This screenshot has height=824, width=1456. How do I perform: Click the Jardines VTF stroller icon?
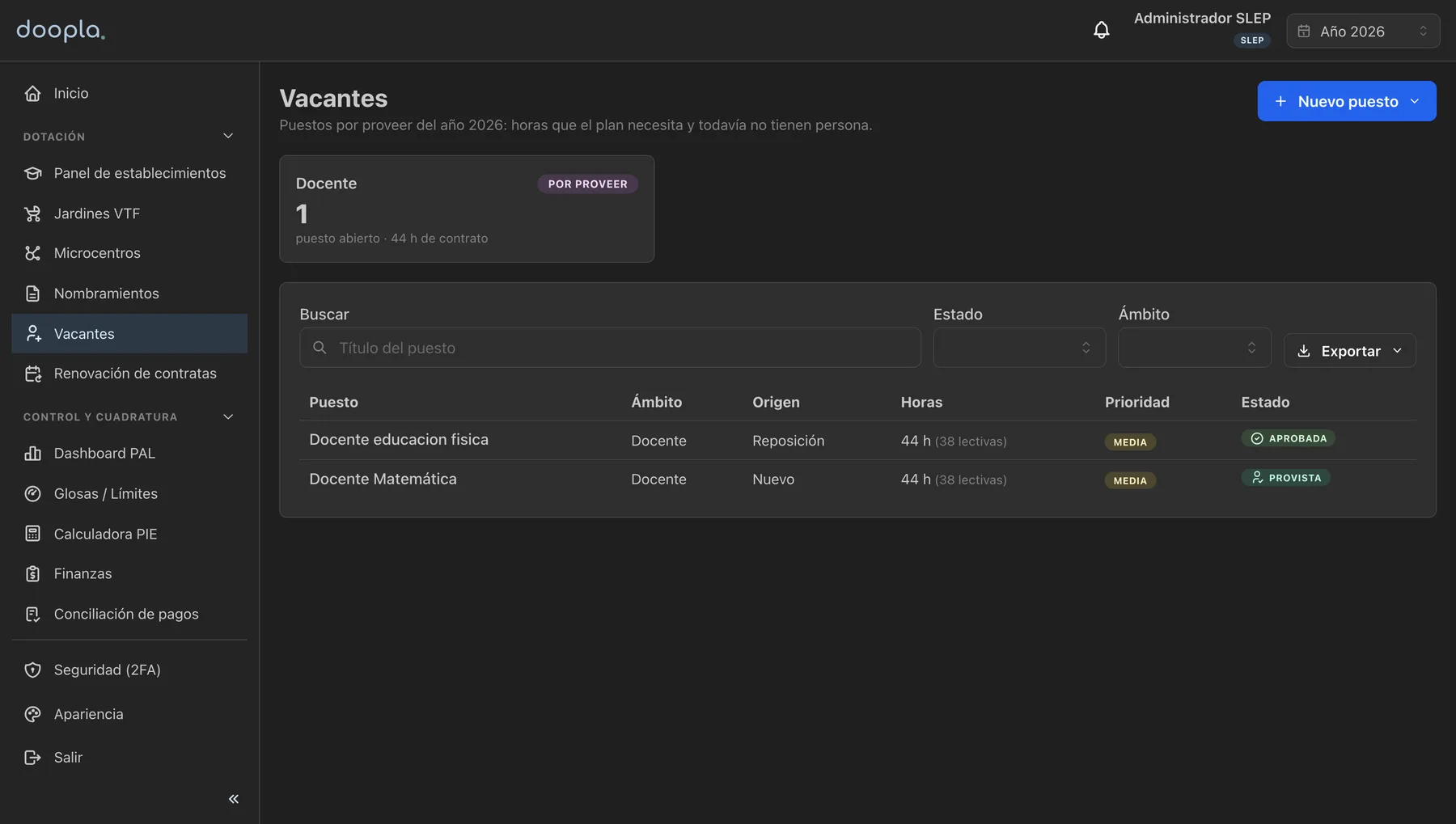point(32,213)
